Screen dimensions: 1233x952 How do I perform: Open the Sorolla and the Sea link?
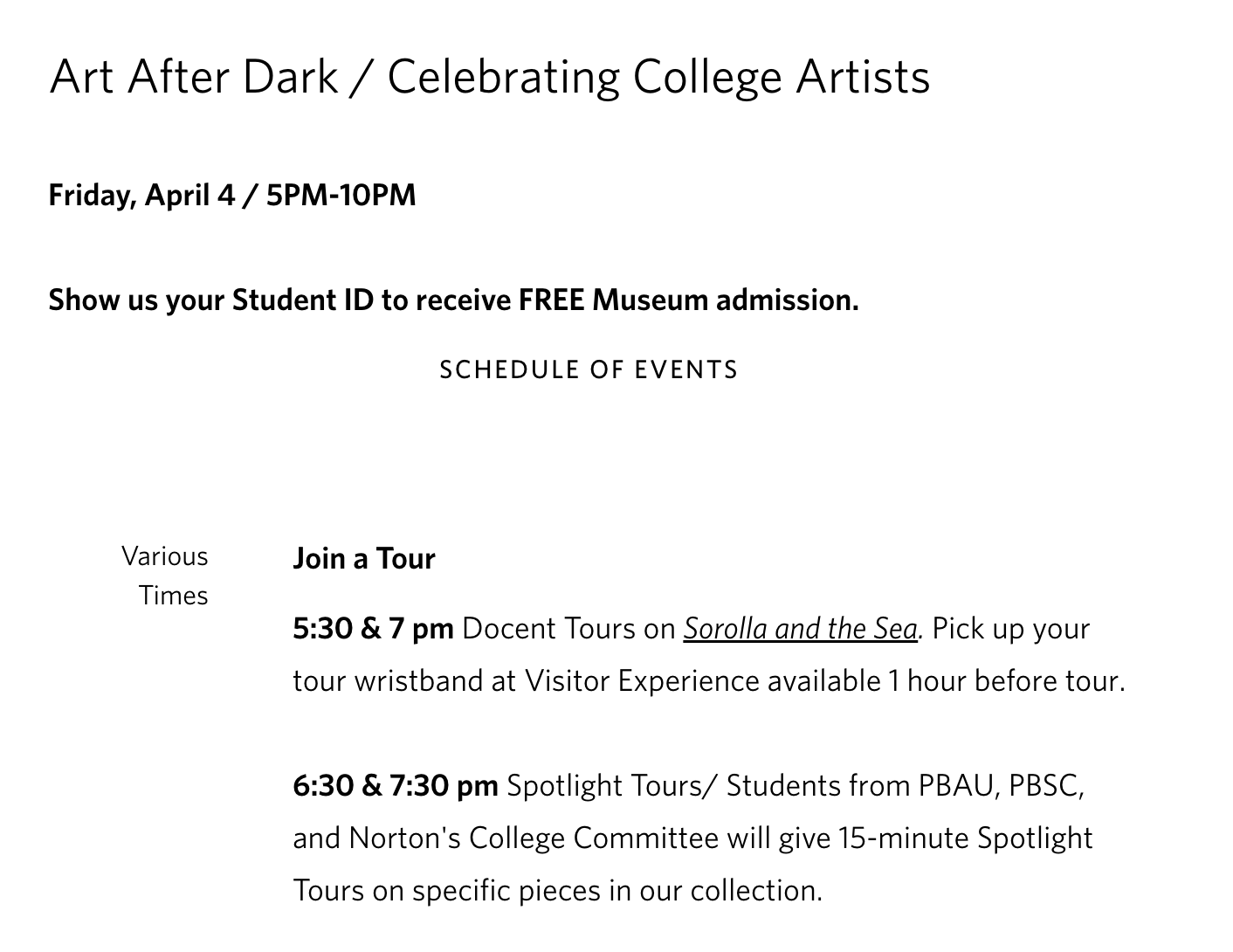800,629
